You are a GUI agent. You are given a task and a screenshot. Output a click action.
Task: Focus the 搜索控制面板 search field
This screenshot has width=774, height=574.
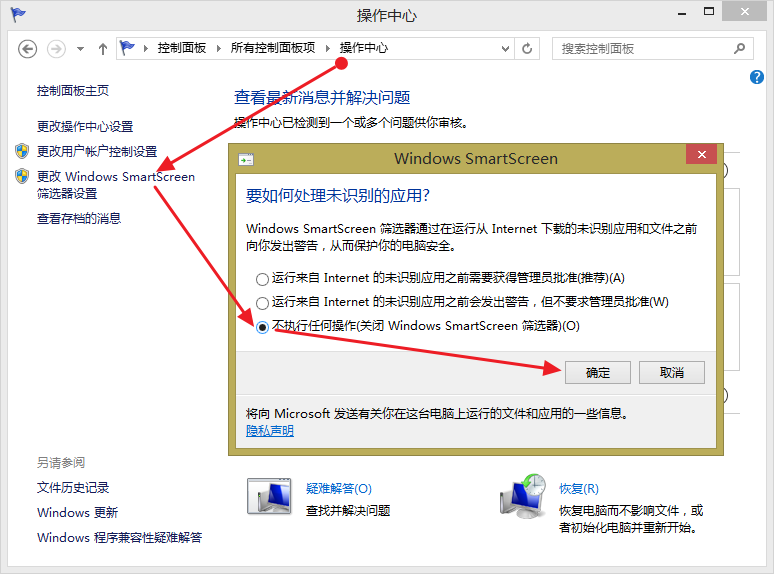click(653, 49)
